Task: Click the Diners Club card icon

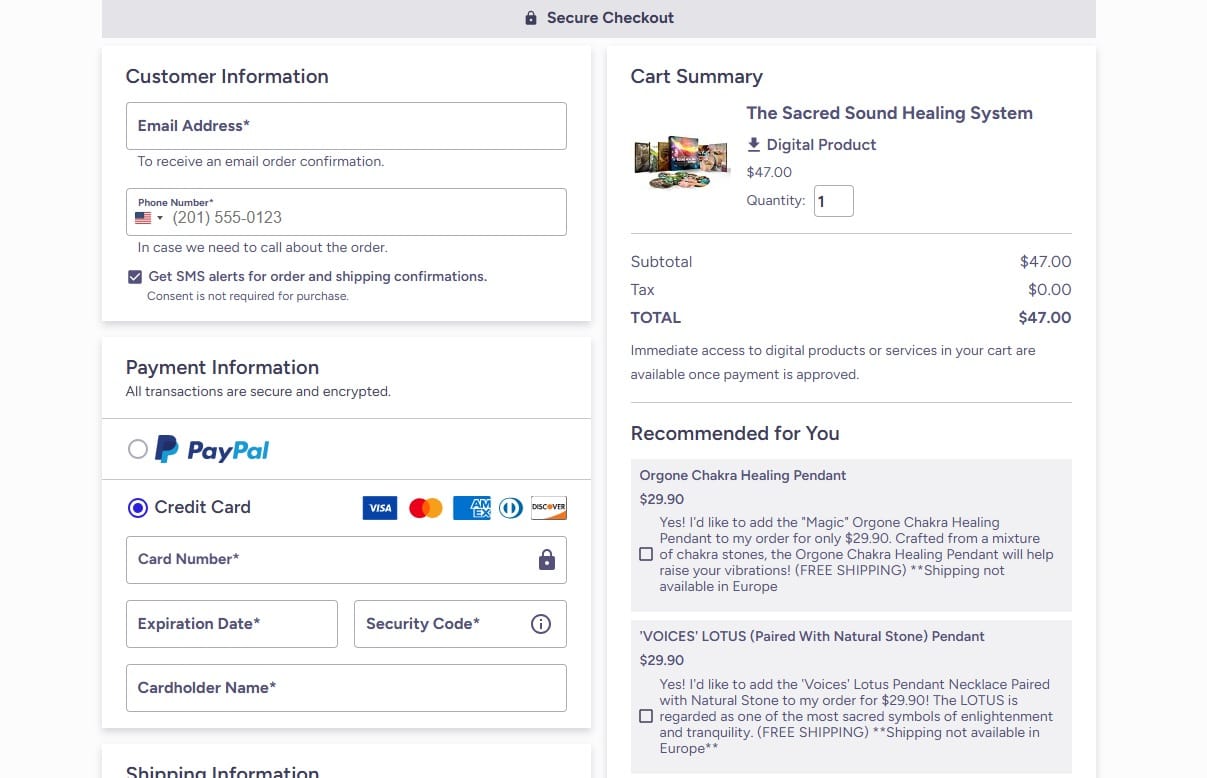Action: coord(511,508)
